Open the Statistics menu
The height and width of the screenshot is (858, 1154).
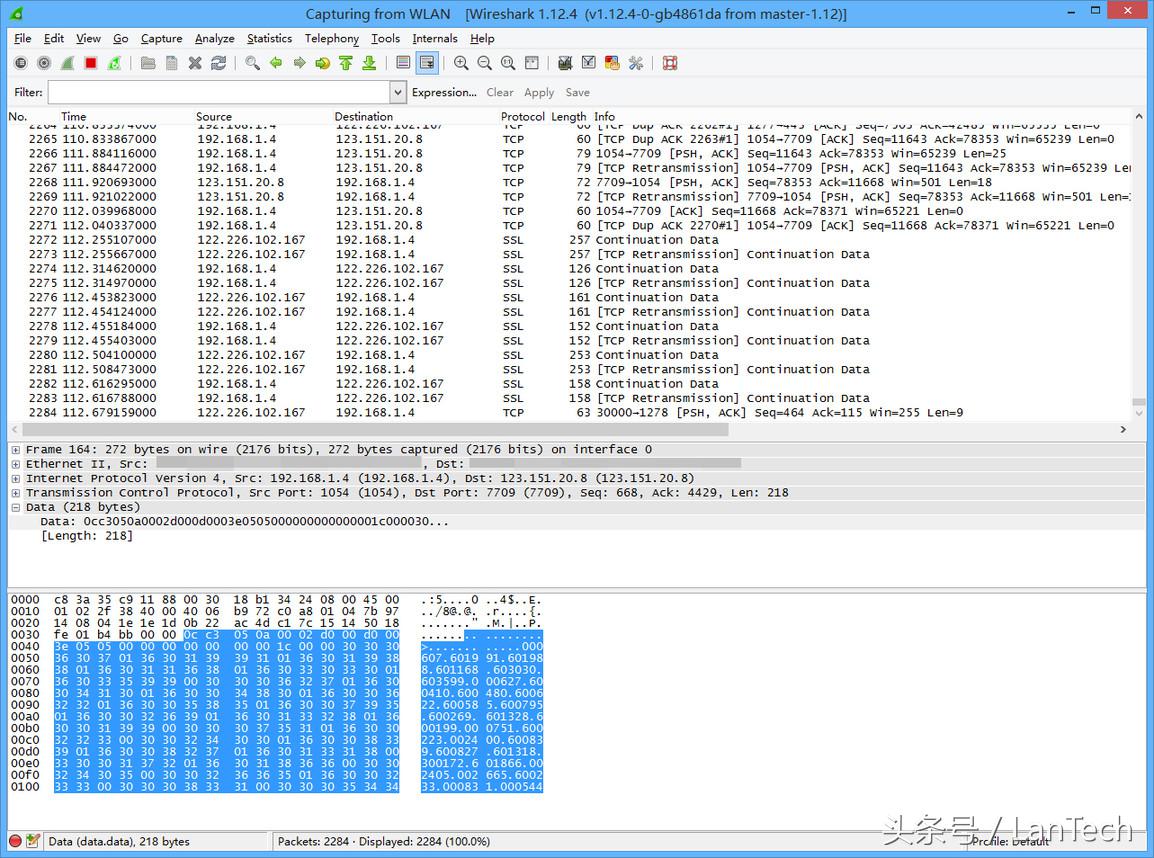(269, 38)
